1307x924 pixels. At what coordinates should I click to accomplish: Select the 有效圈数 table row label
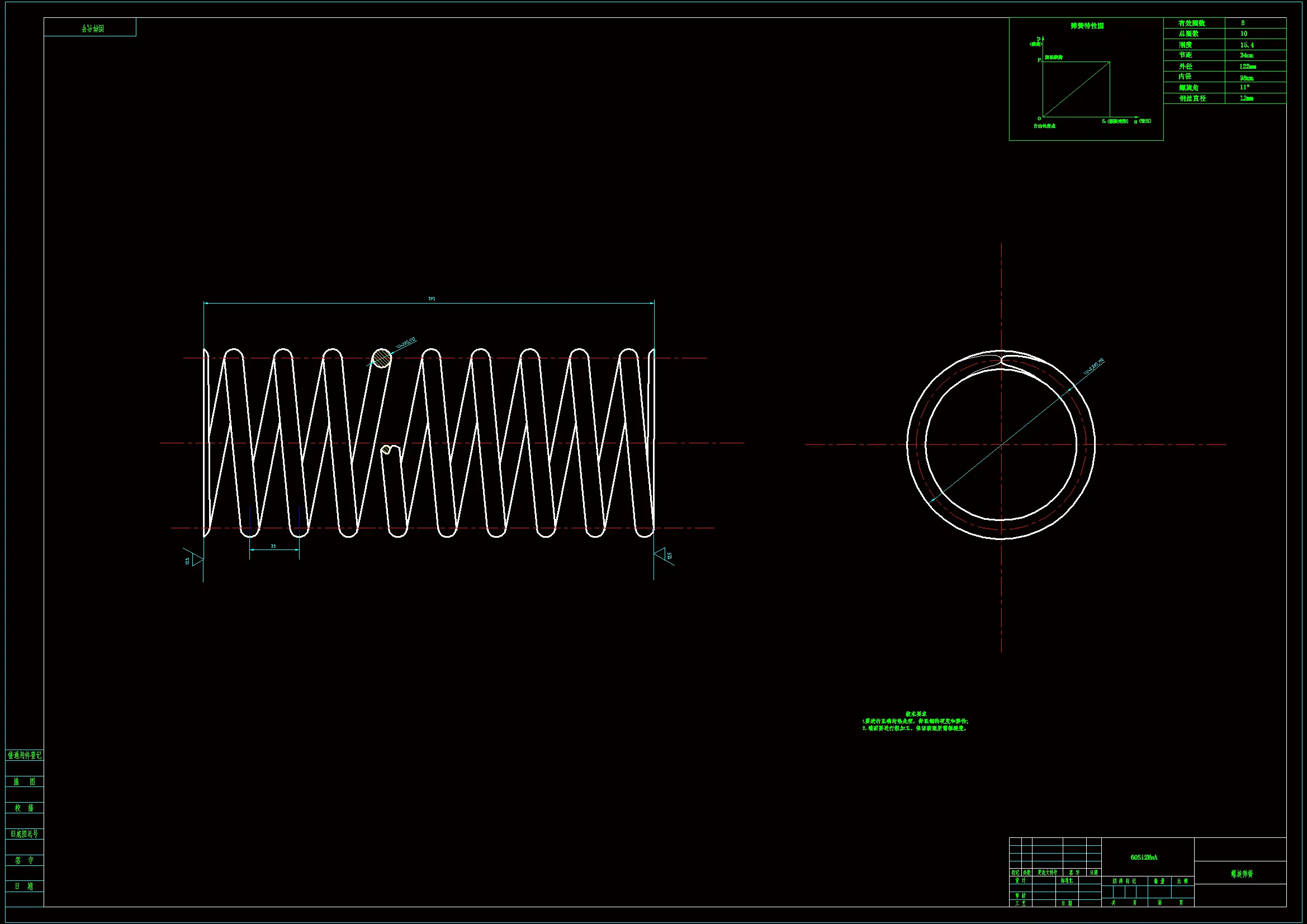(1191, 23)
